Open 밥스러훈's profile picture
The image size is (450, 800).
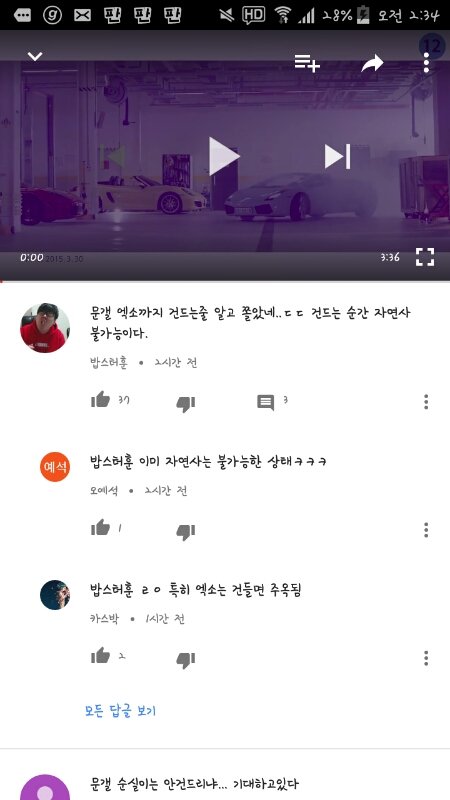[45, 328]
